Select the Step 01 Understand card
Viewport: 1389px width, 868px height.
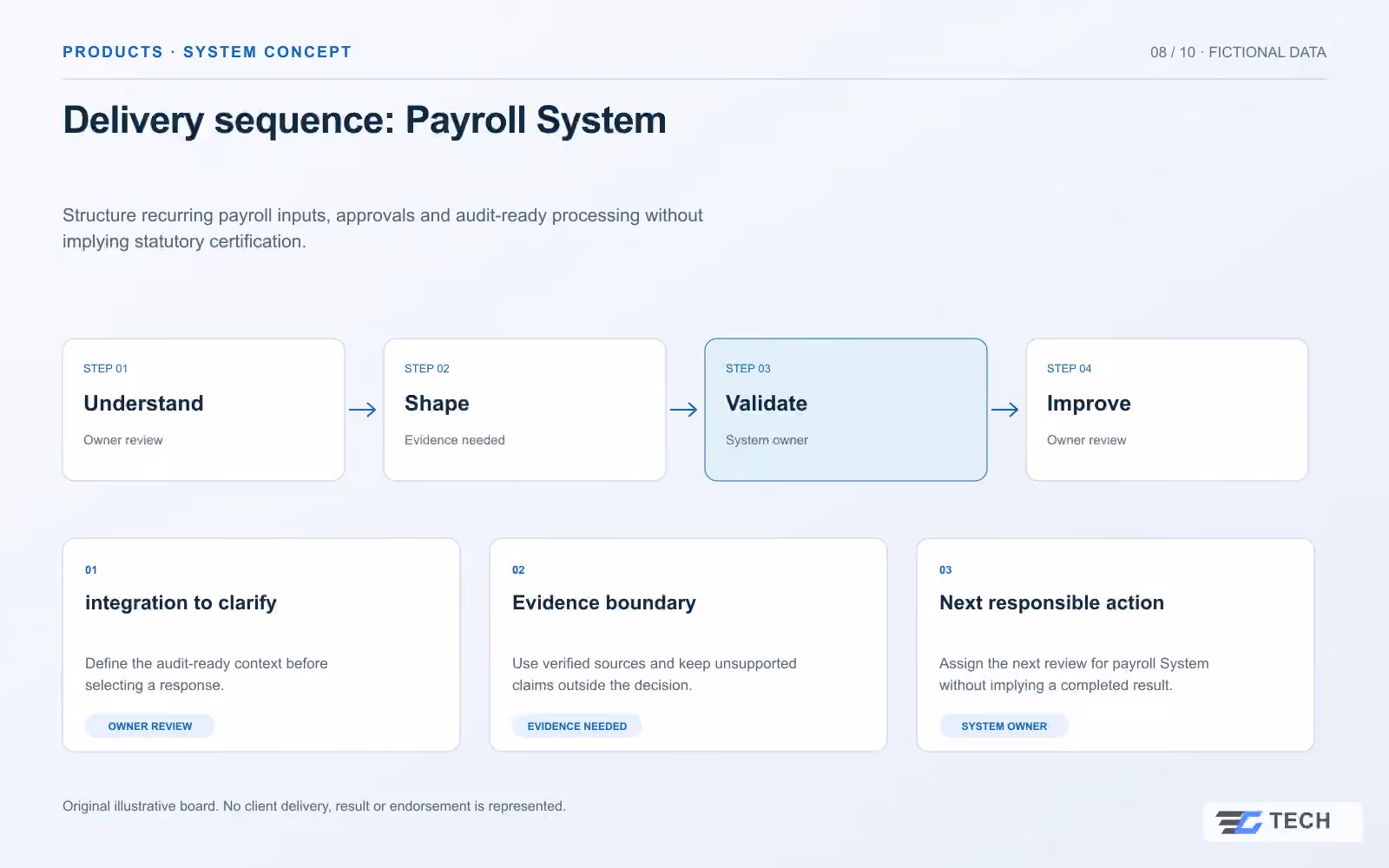click(x=204, y=410)
